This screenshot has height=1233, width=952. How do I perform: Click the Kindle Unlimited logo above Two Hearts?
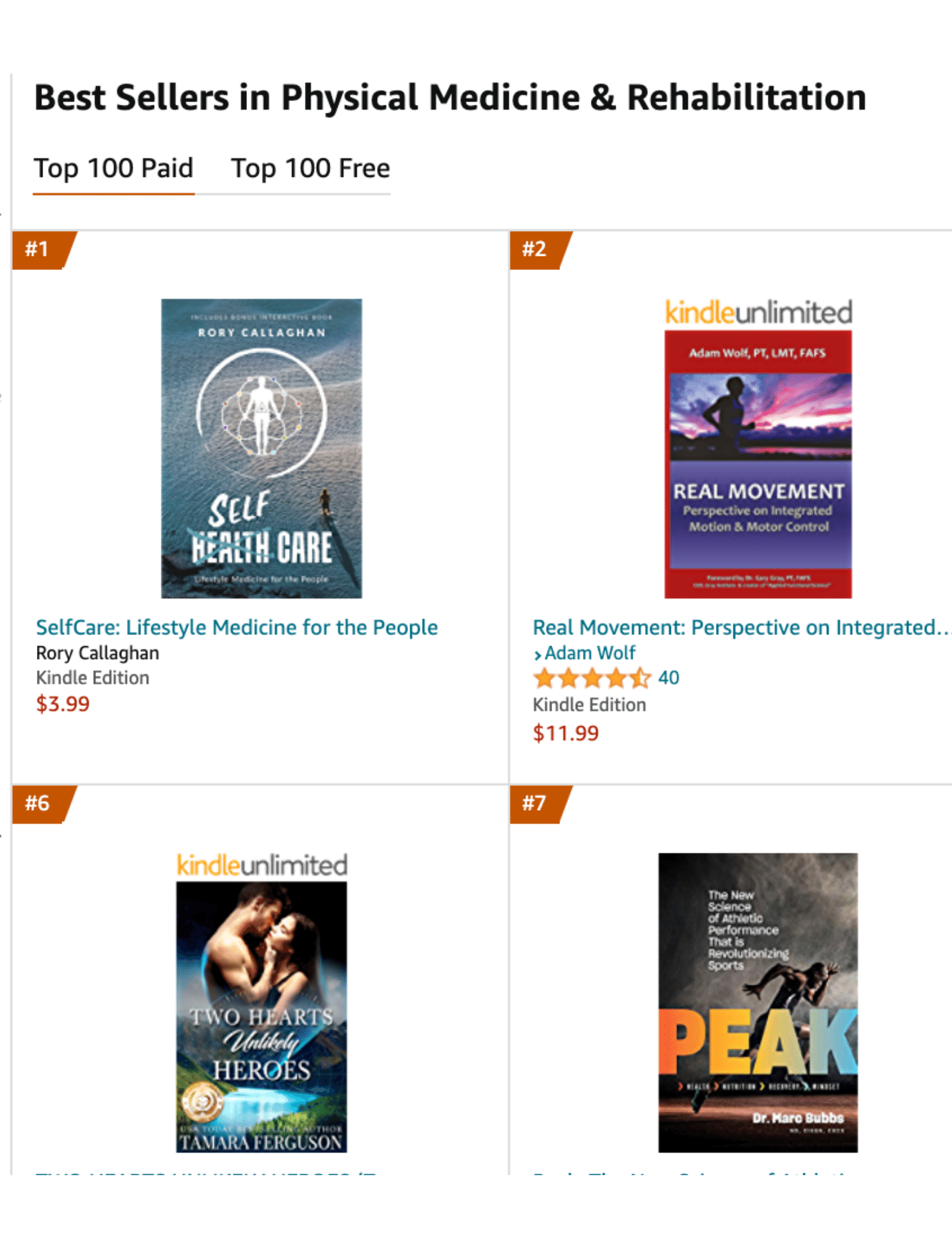click(x=262, y=865)
